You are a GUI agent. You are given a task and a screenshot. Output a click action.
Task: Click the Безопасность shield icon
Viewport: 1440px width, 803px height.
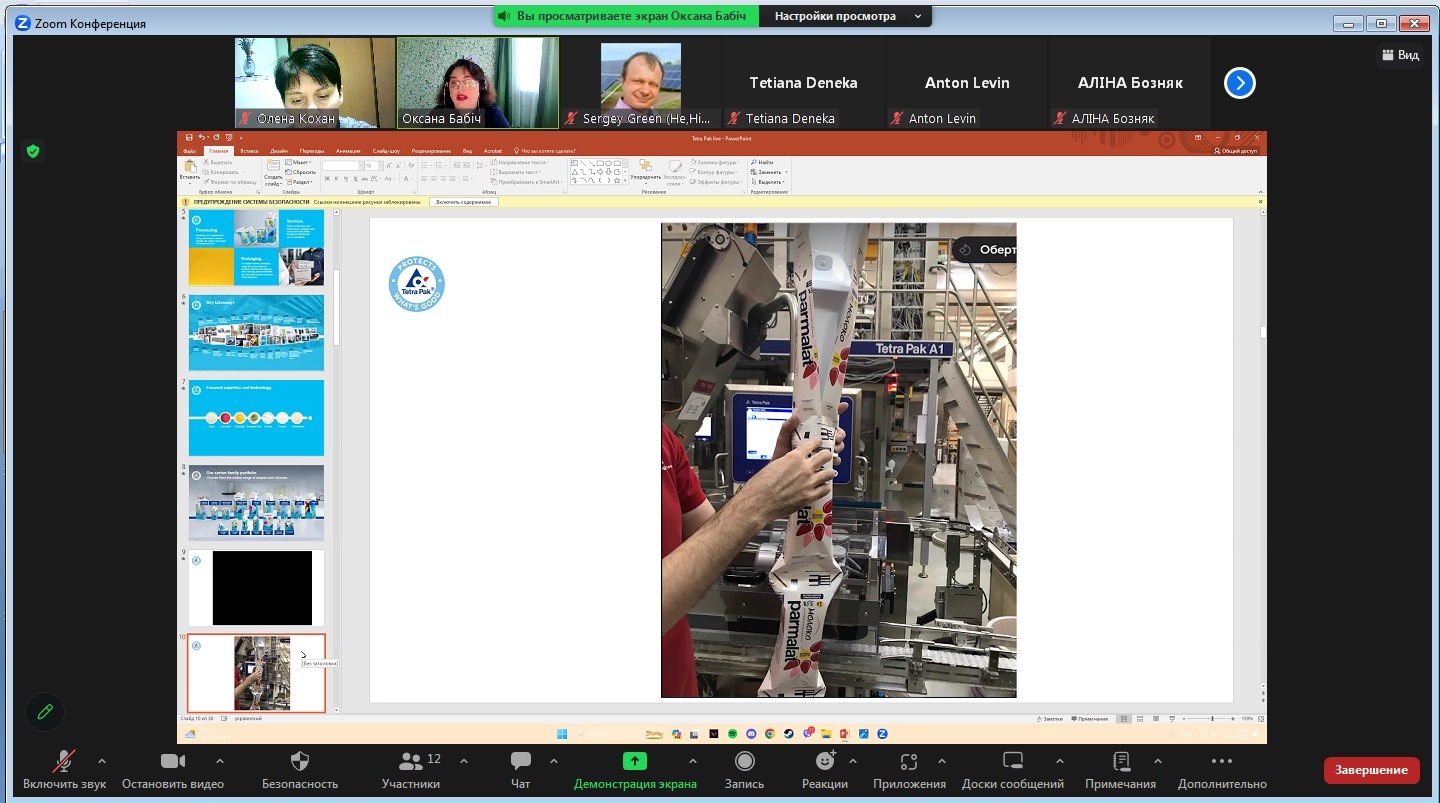[299, 763]
